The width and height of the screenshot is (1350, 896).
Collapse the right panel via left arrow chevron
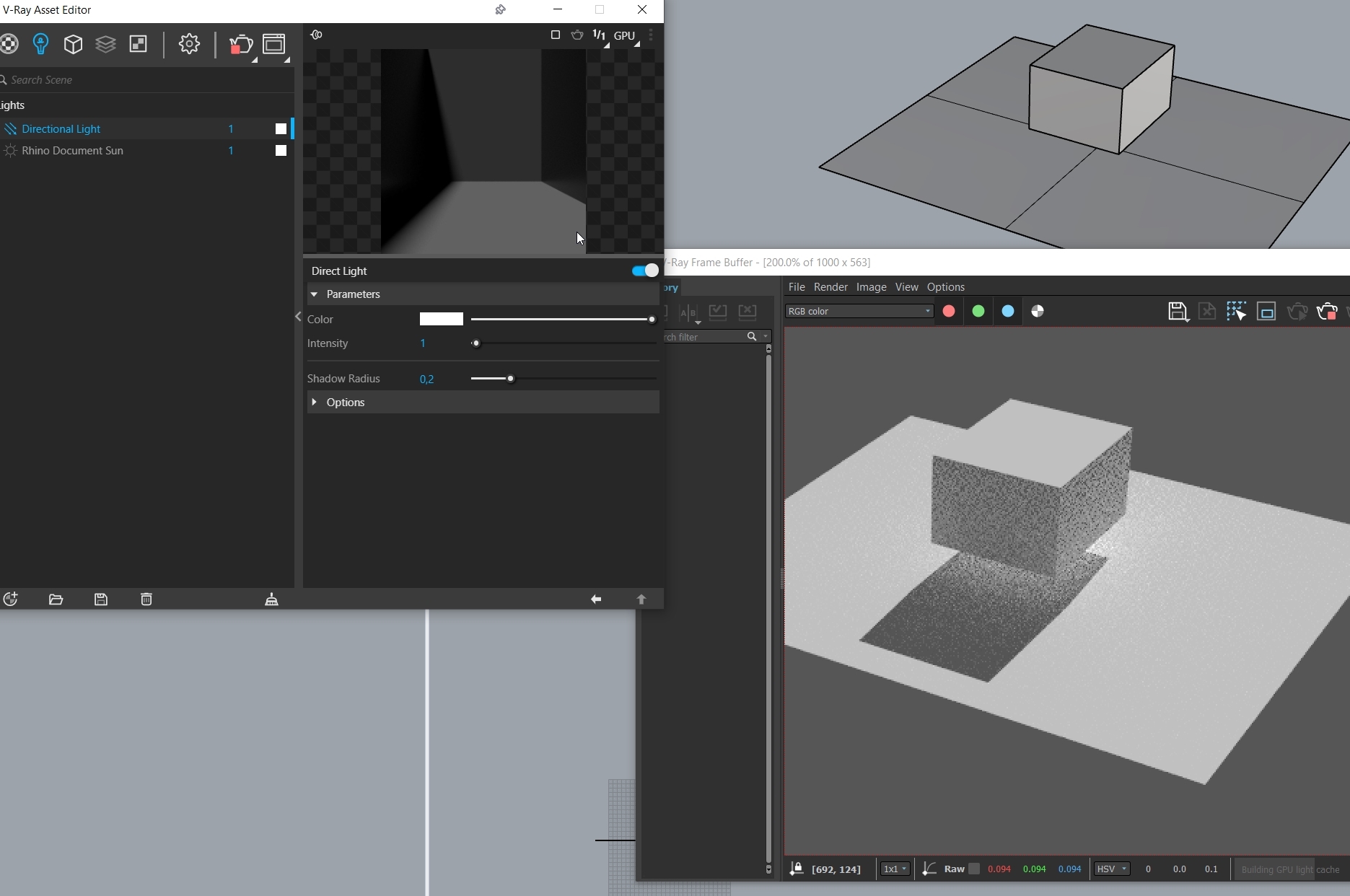298,317
